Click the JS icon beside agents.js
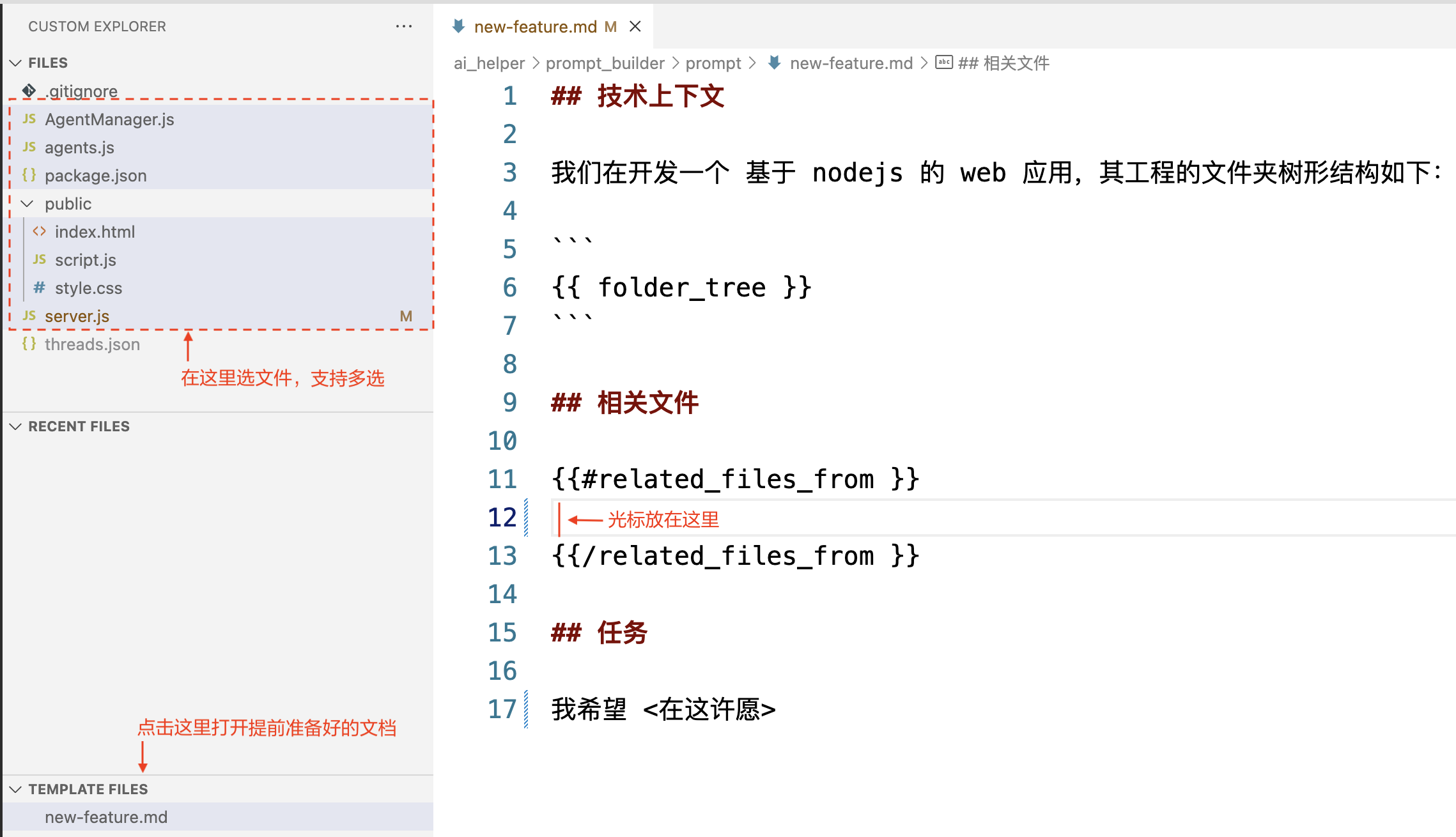Screen dimensions: 1456x837 (29, 147)
